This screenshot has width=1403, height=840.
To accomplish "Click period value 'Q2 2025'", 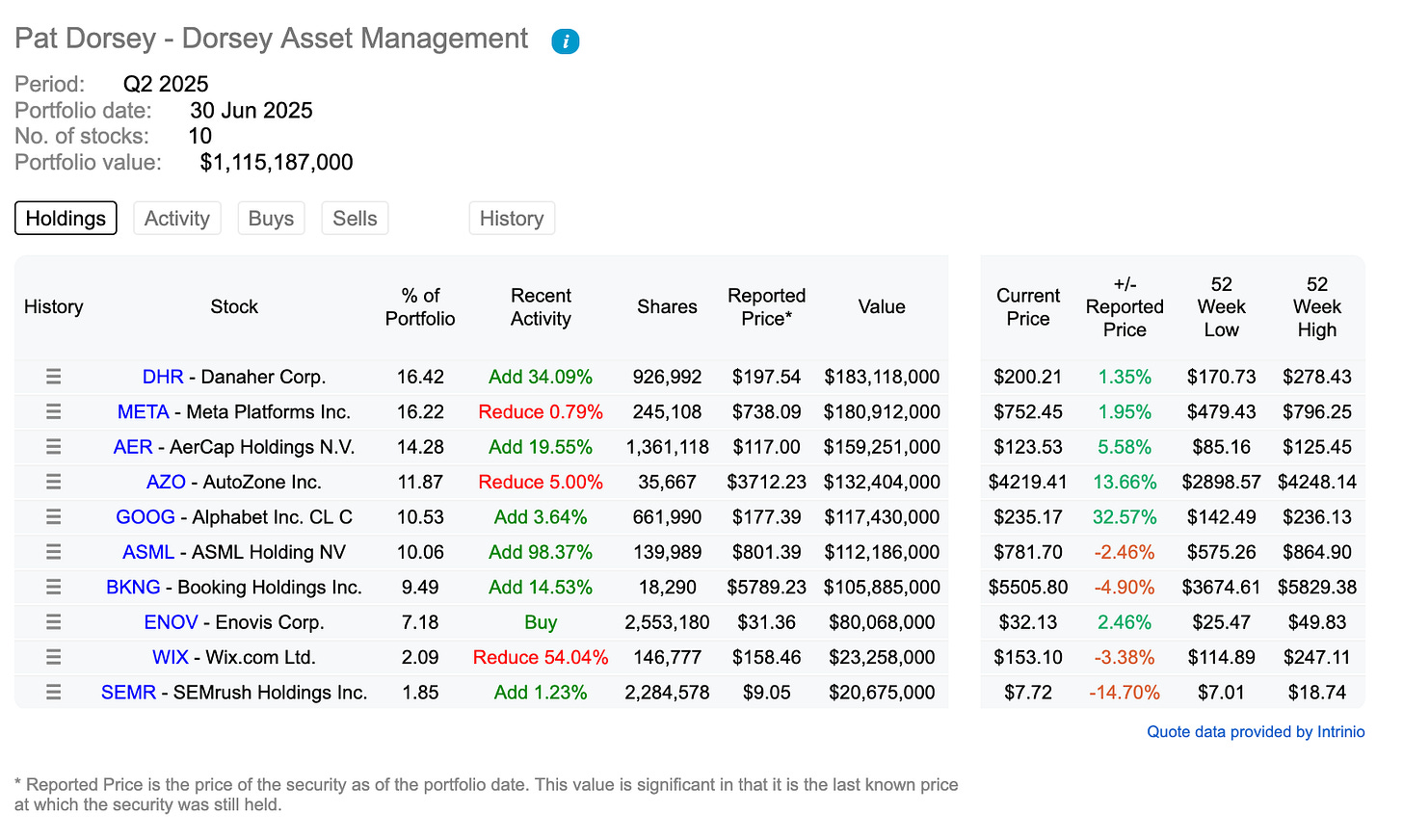I will (166, 84).
